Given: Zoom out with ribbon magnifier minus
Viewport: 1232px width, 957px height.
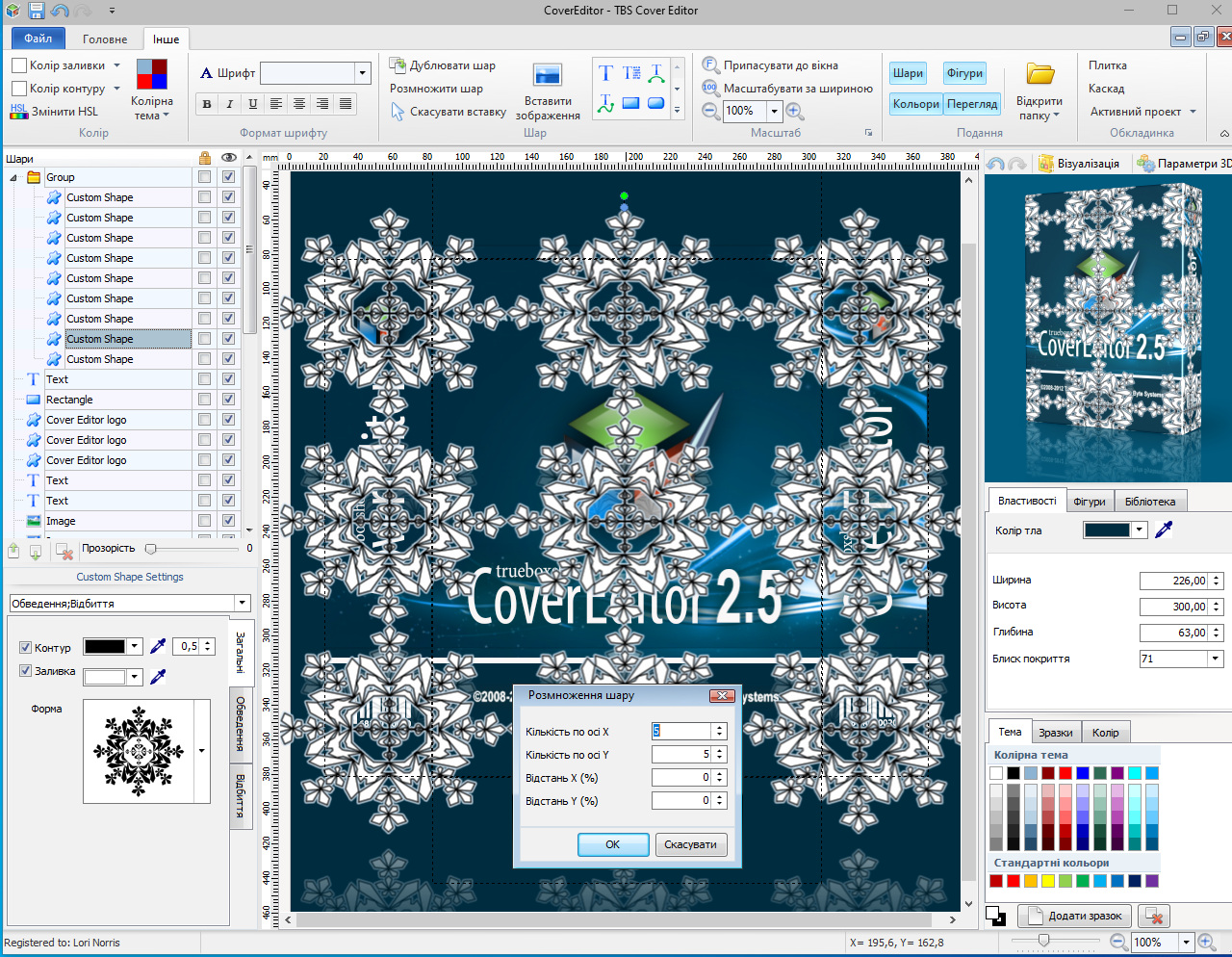Looking at the screenshot, I should (x=710, y=111).
